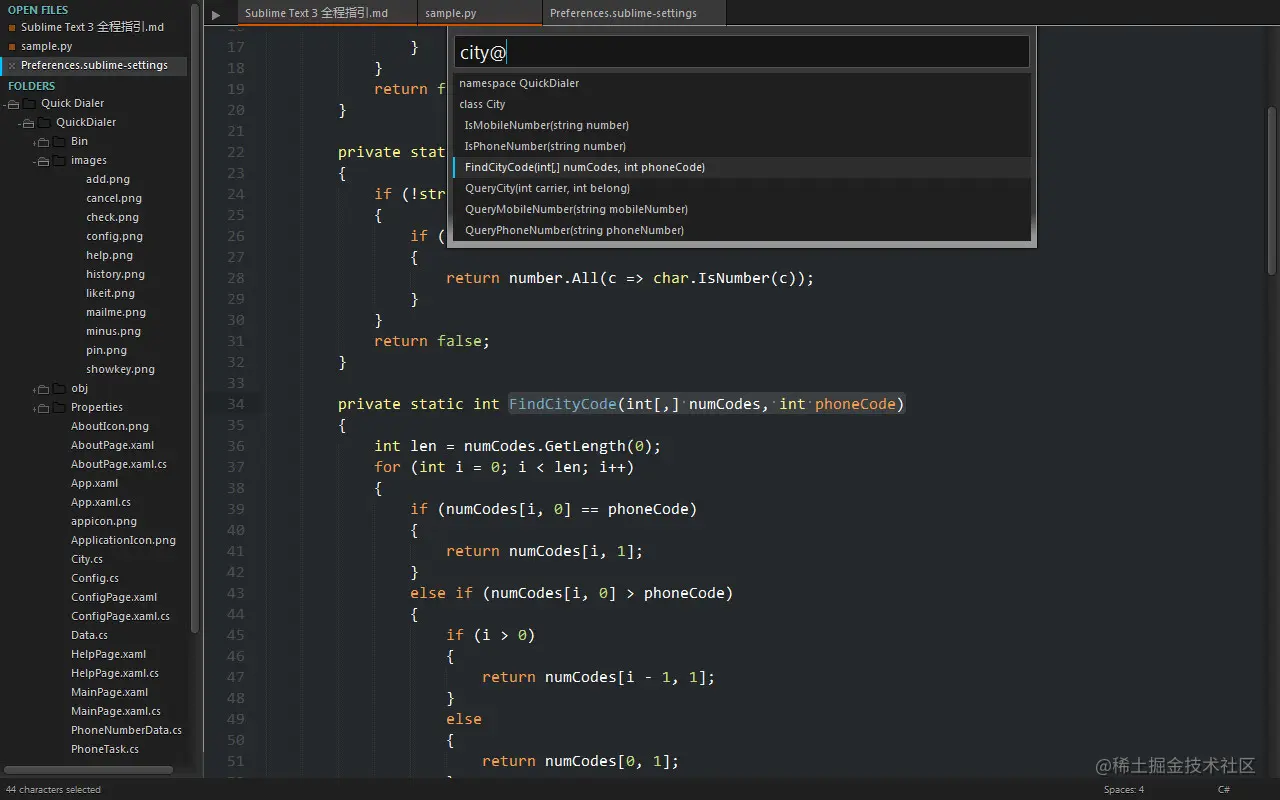Click the orange unsaved marker beside sample.py
Image resolution: width=1280 pixels, height=800 pixels.
[x=12, y=46]
